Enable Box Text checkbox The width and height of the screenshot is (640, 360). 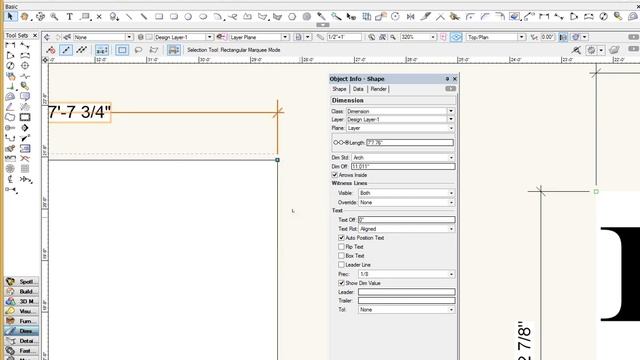pyautogui.click(x=341, y=256)
